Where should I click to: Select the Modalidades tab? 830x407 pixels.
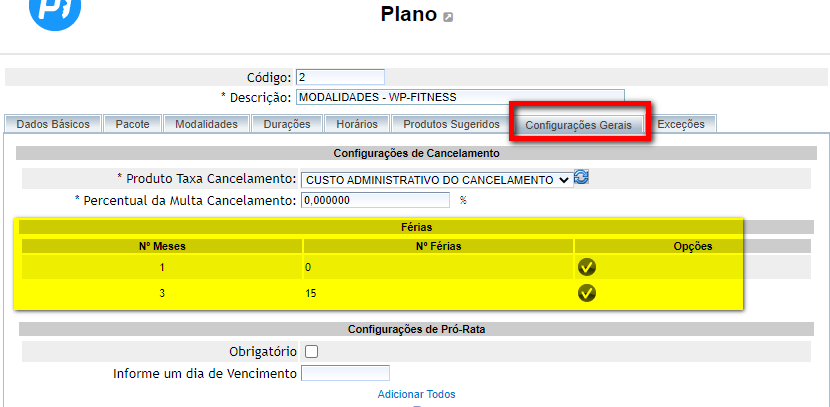click(x=206, y=124)
